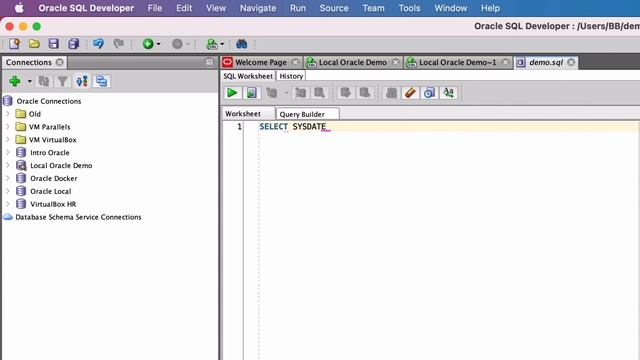Click the Filter funnel icon in Connections
The height and width of the screenshot is (360, 640).
(62, 81)
